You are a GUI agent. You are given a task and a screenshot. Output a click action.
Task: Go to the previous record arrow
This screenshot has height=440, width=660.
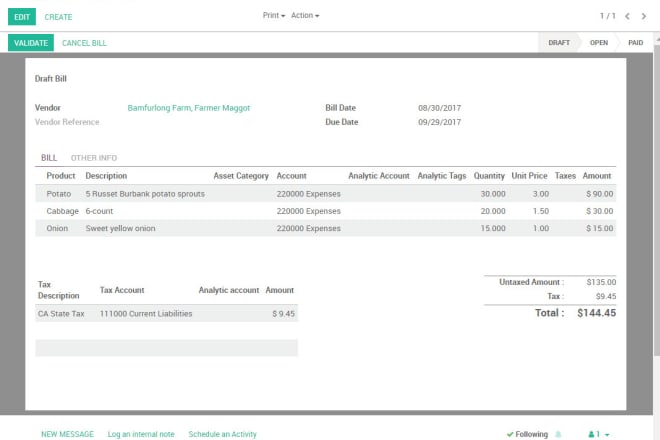pyautogui.click(x=627, y=16)
